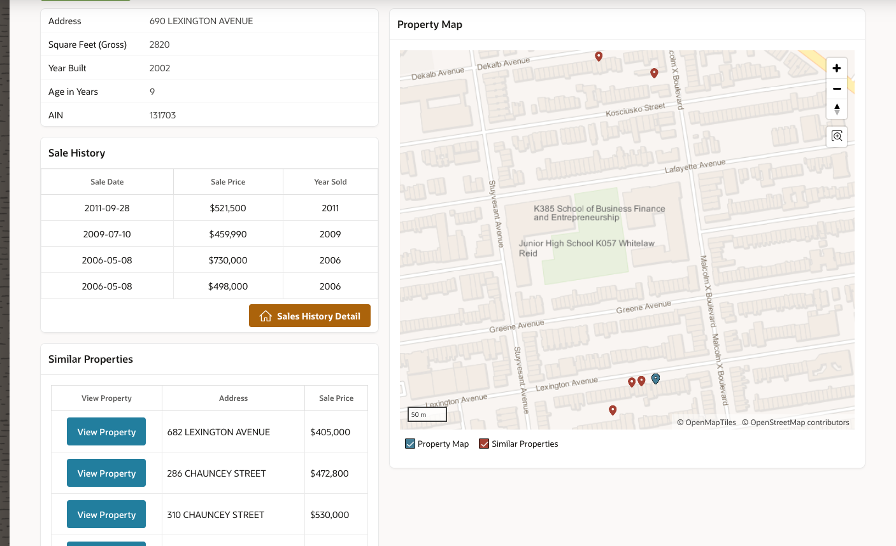
Task: Click the red marker near Kosciusko Street
Action: 654,73
